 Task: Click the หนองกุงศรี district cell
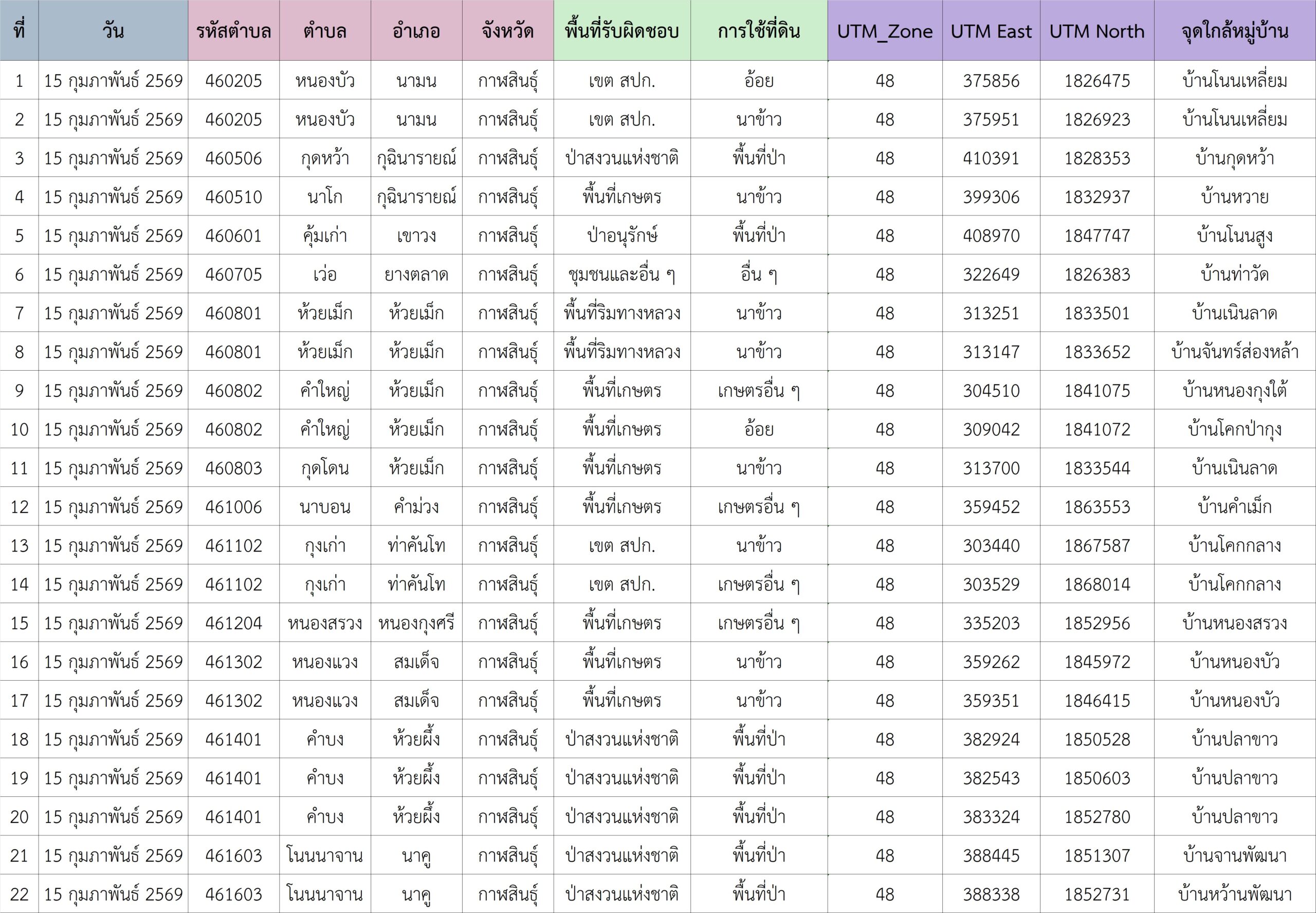[416, 623]
